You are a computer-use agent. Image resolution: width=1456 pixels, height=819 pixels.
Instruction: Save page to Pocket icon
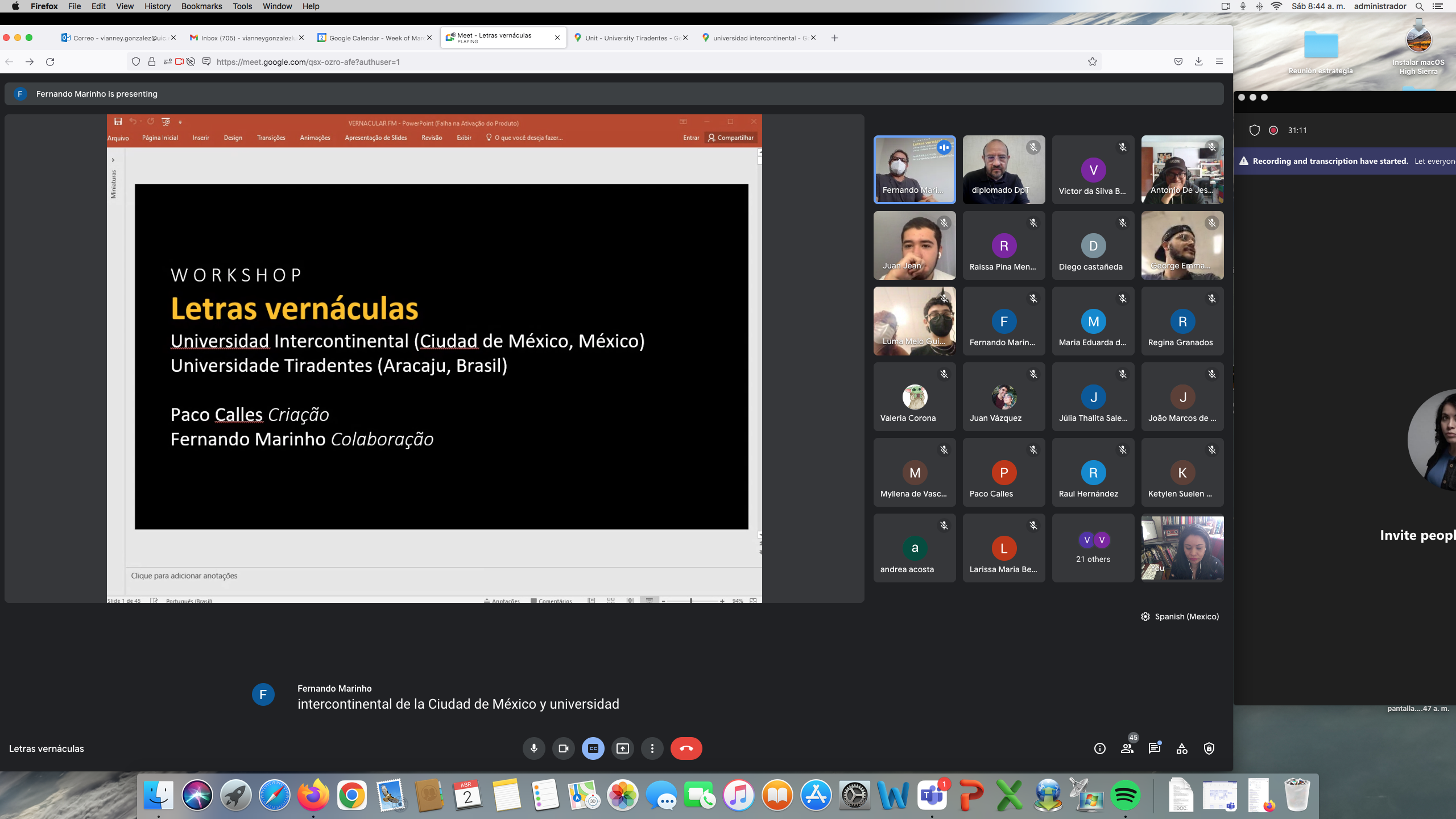pyautogui.click(x=1178, y=61)
